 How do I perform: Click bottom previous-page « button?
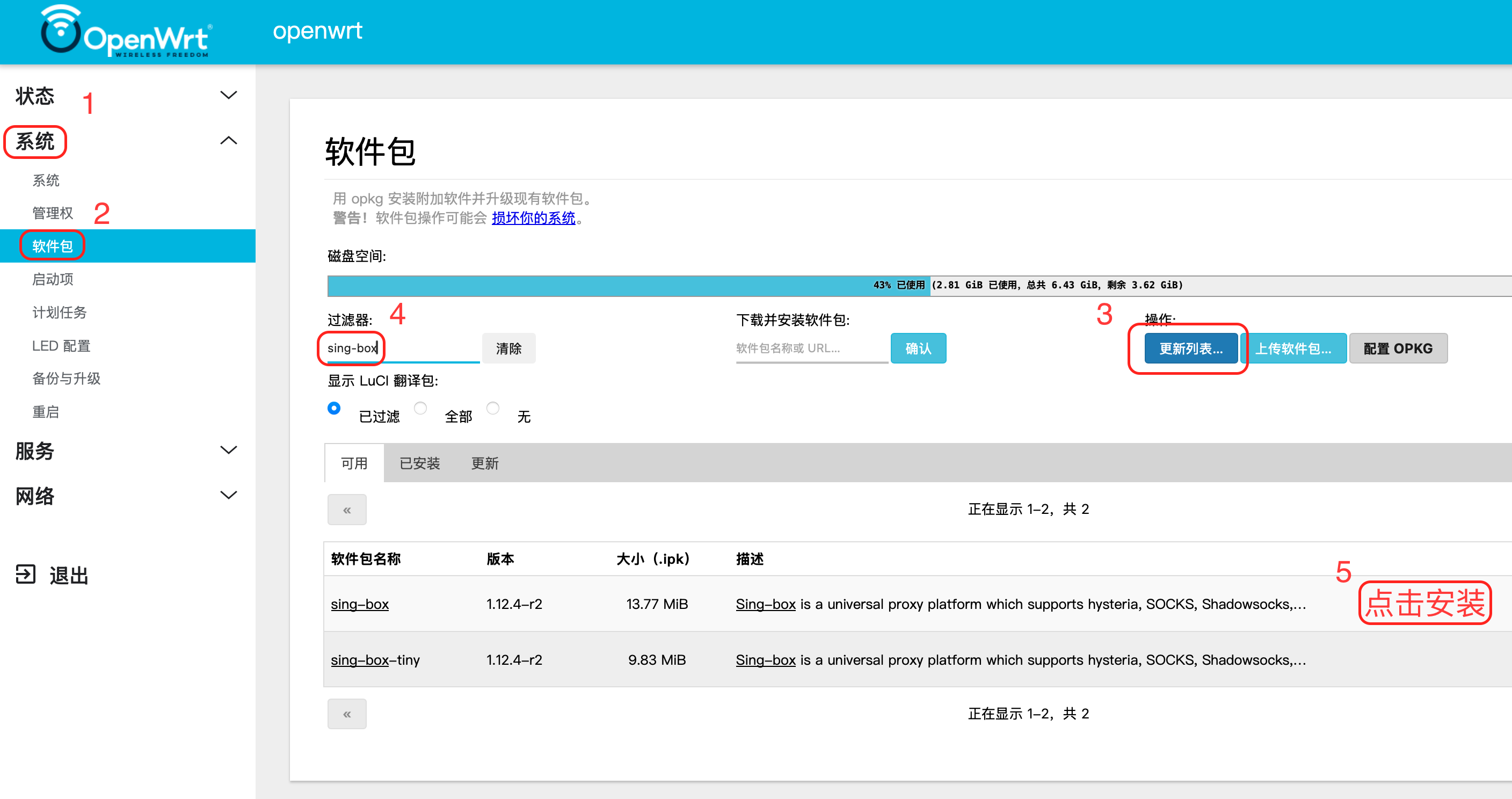coord(347,714)
